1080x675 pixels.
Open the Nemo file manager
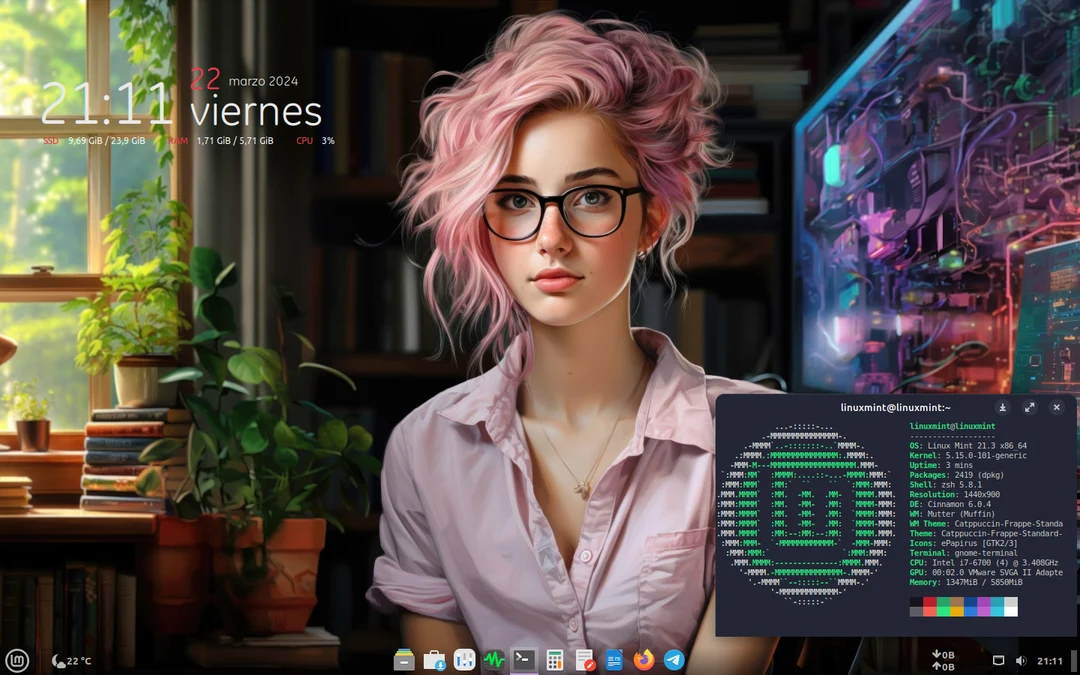point(403,660)
